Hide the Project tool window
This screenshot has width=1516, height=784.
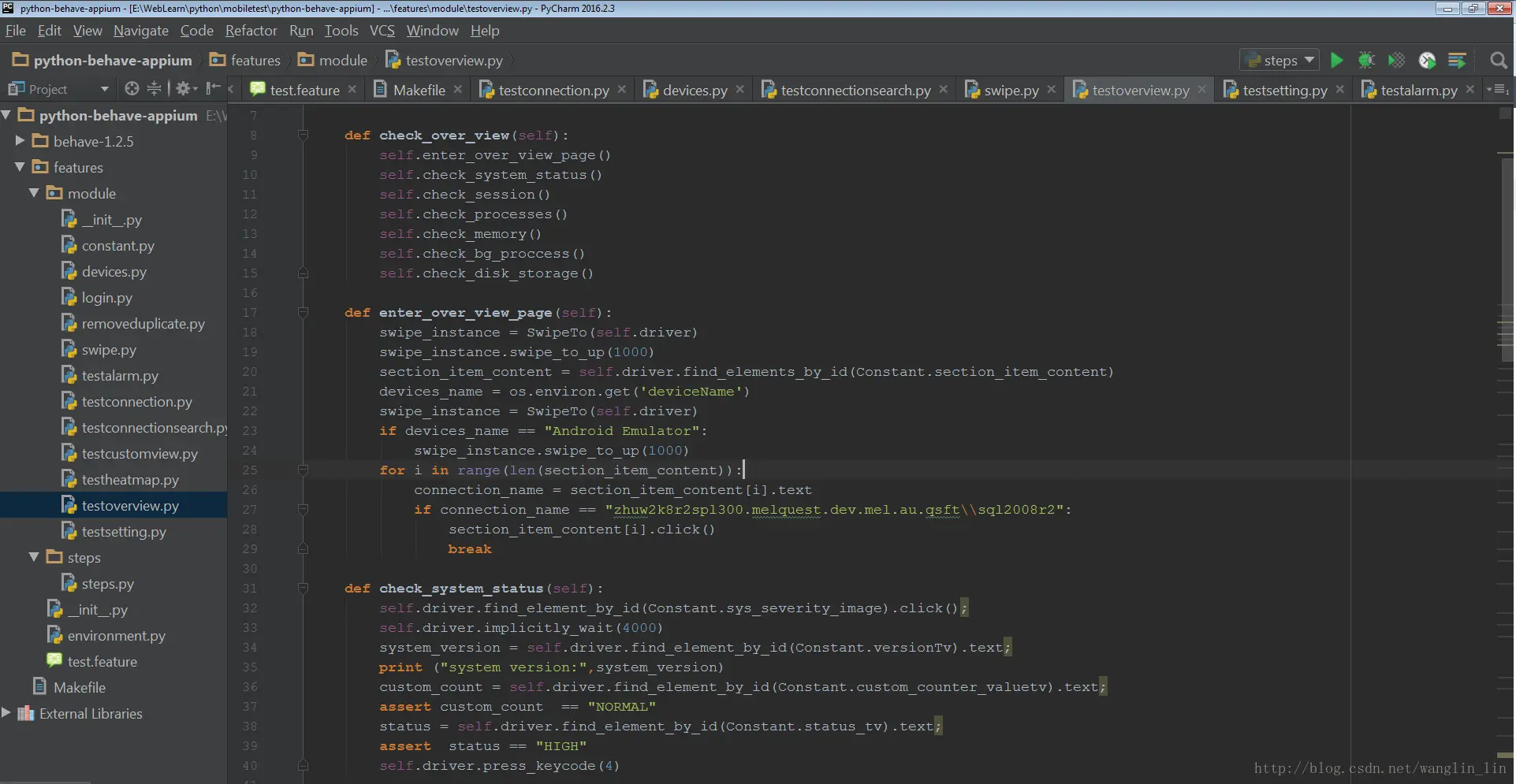pos(212,89)
